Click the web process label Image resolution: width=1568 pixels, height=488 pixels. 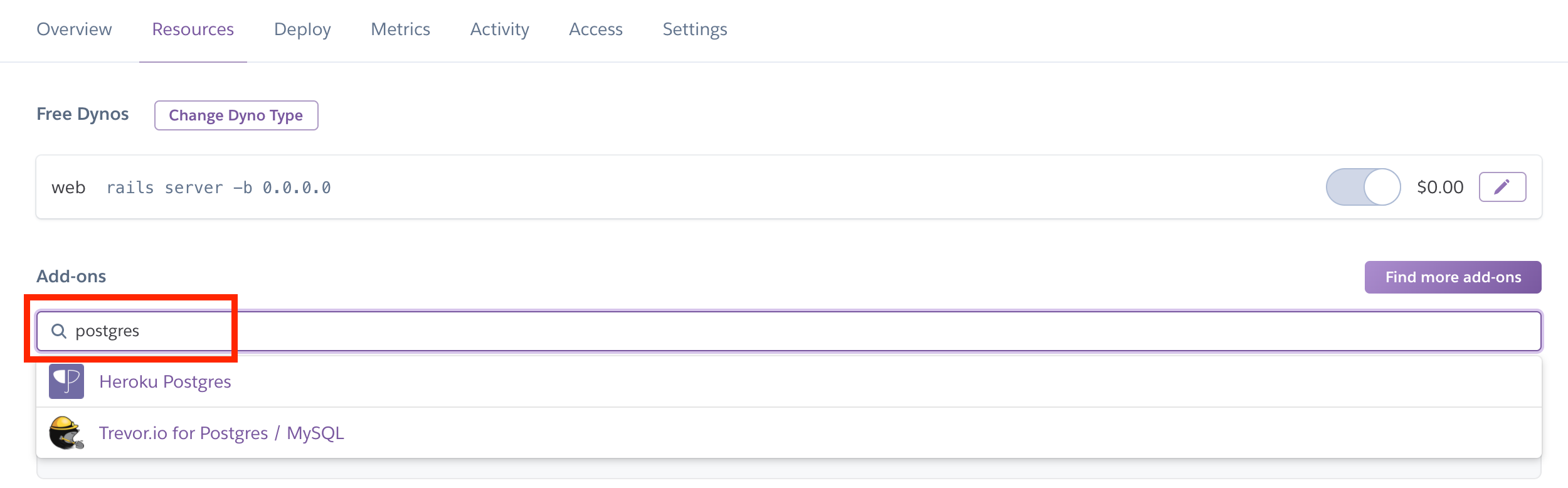(x=68, y=188)
